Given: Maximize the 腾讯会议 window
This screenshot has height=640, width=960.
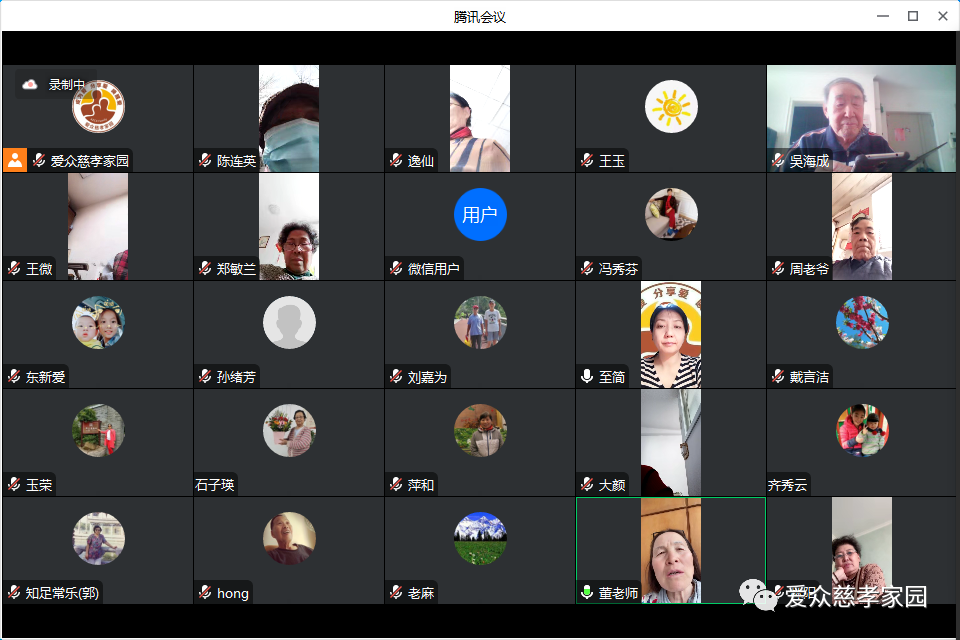Looking at the screenshot, I should pos(912,16).
